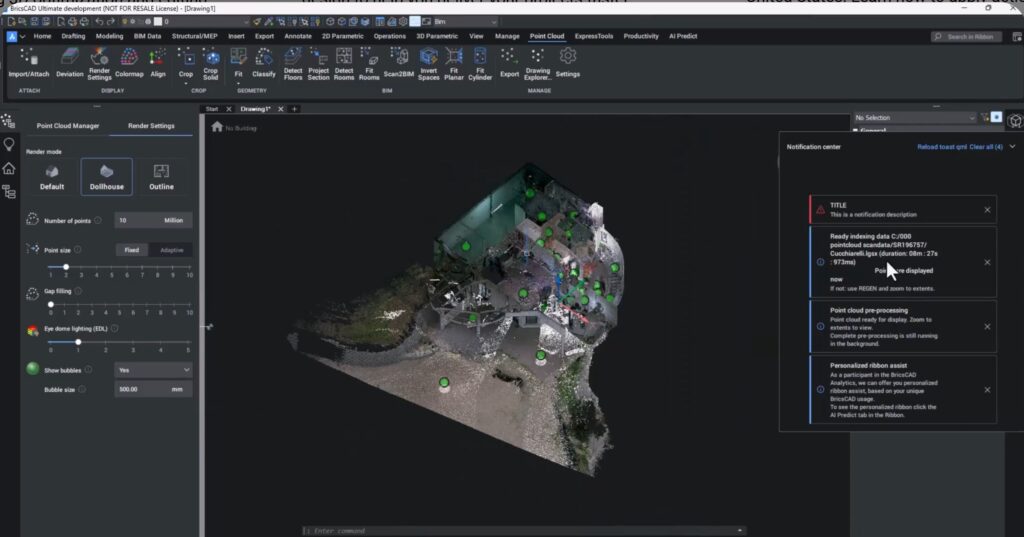Viewport: 1024px width, 537px height.
Task: Open point cloud Settings gear
Action: 568,63
